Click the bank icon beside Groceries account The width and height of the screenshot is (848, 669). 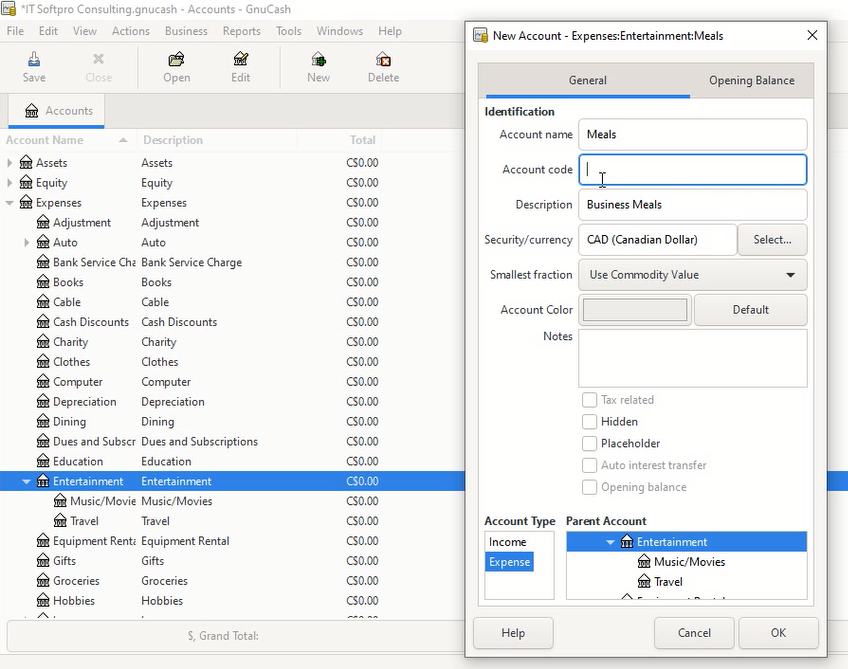coord(44,581)
